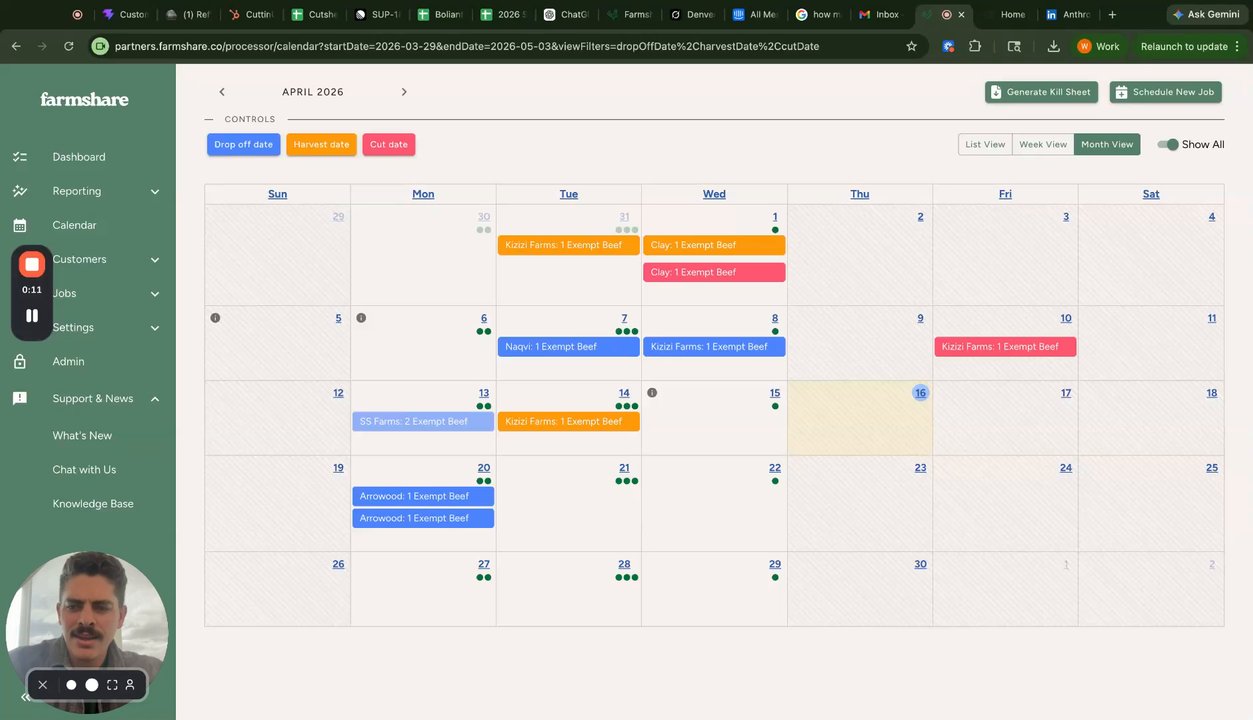Image resolution: width=1253 pixels, height=720 pixels.
Task: Click the person icon on camera controls
Action: 130,685
